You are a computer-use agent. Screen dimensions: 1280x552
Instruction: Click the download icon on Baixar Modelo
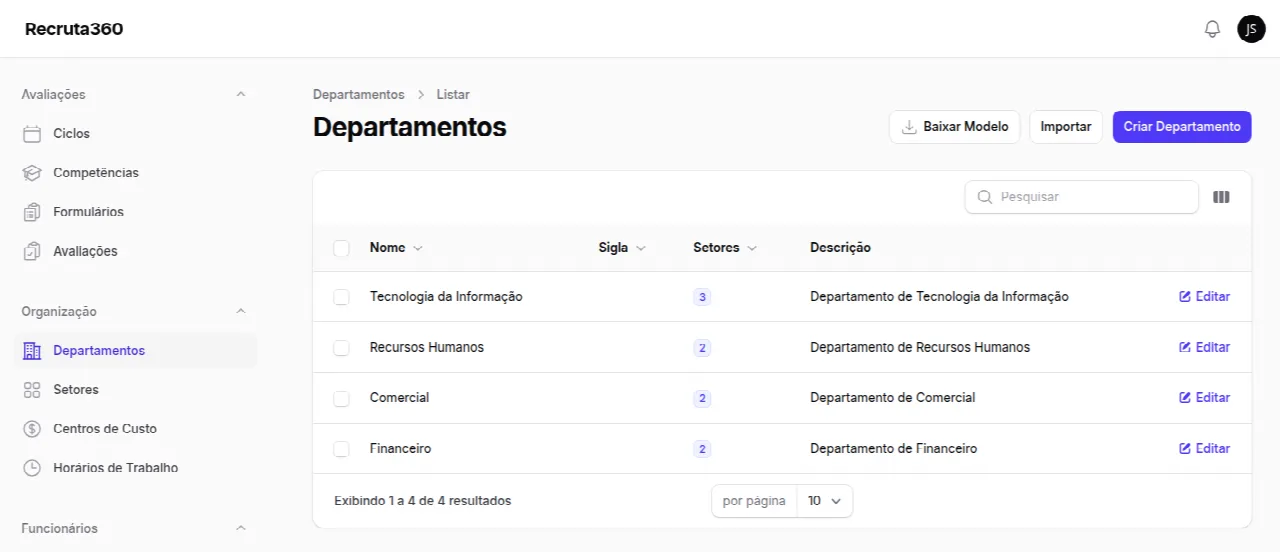click(x=909, y=127)
